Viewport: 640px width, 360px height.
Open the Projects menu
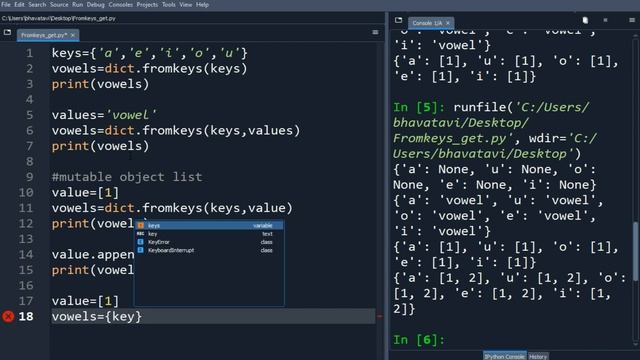pos(147,4)
